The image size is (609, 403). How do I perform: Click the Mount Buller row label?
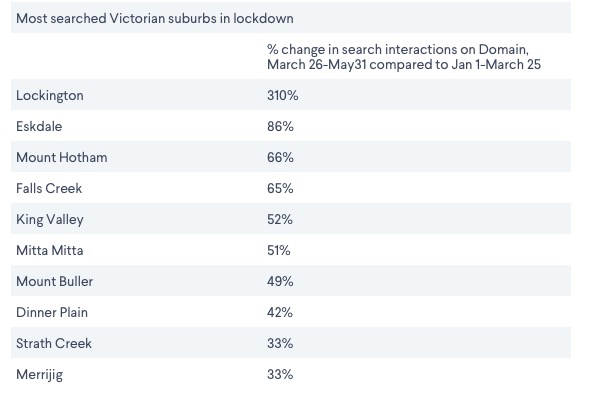pyautogui.click(x=54, y=281)
